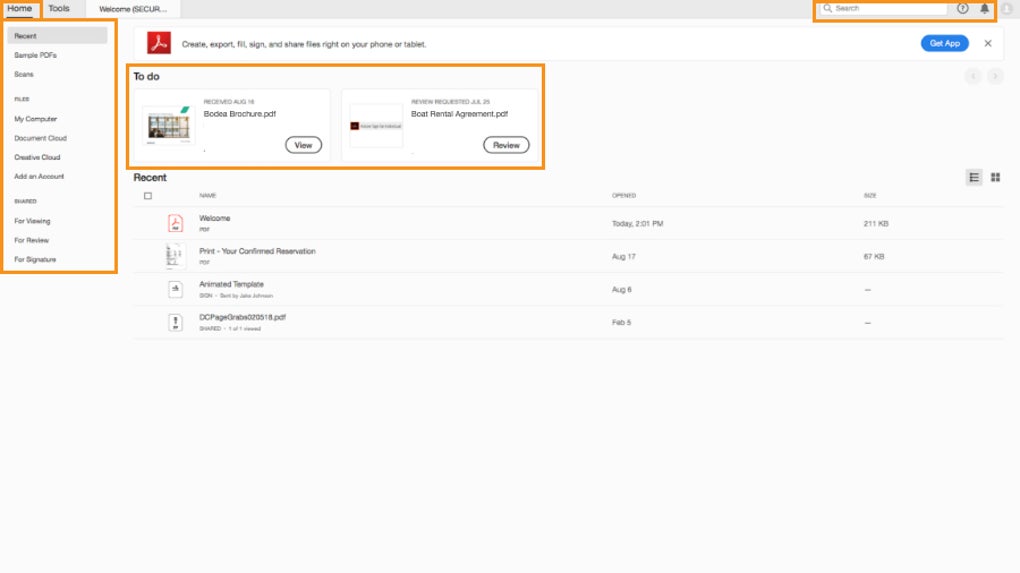Open the Welcome file name
Image resolution: width=1020 pixels, height=573 pixels.
pyautogui.click(x=215, y=218)
